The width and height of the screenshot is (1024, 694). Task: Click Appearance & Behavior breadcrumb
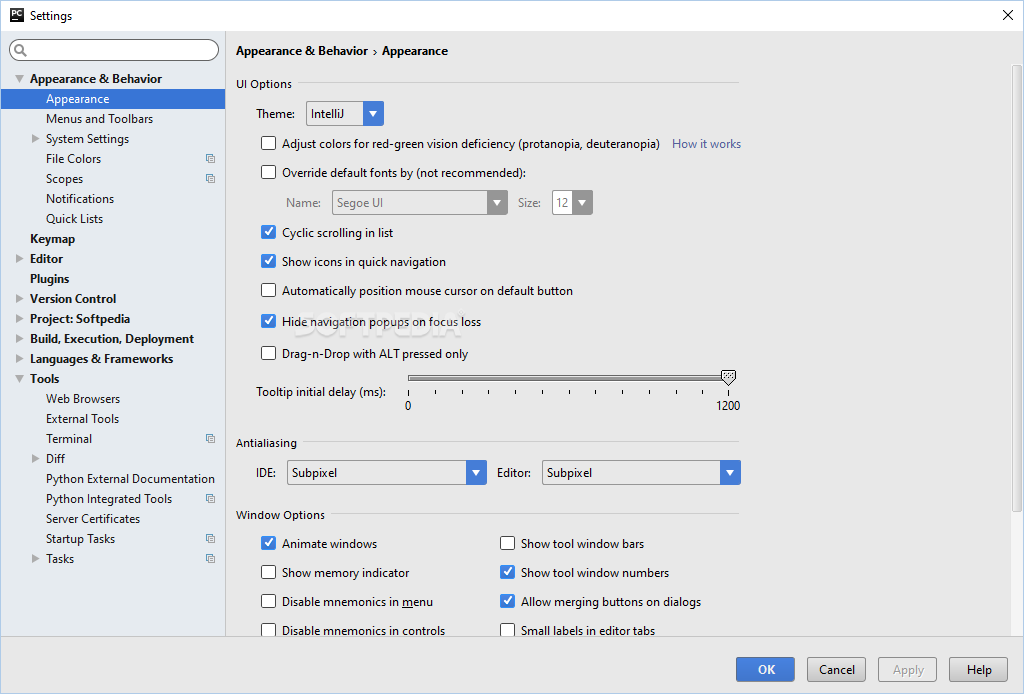point(302,51)
